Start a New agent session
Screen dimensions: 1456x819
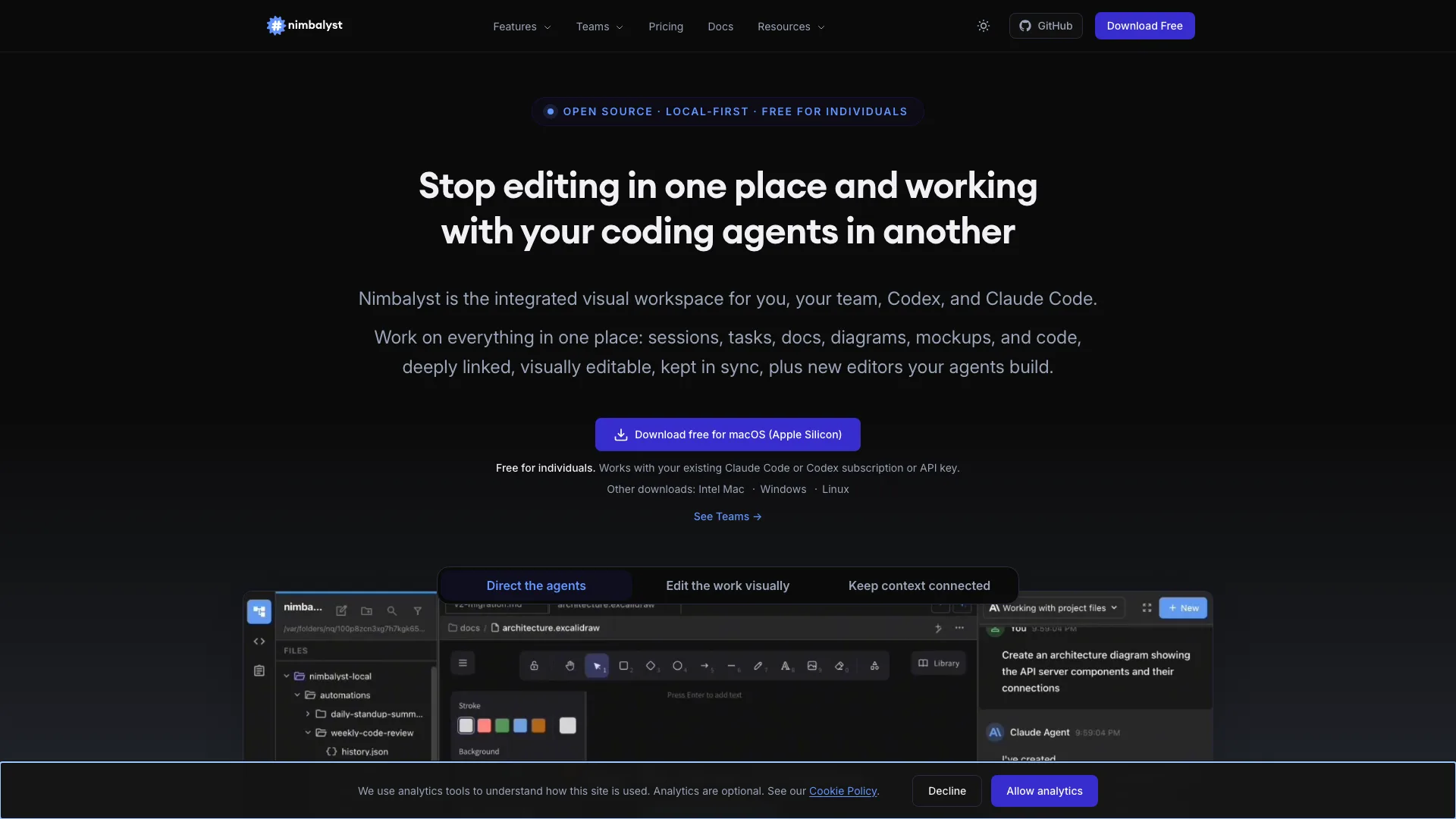click(1183, 608)
